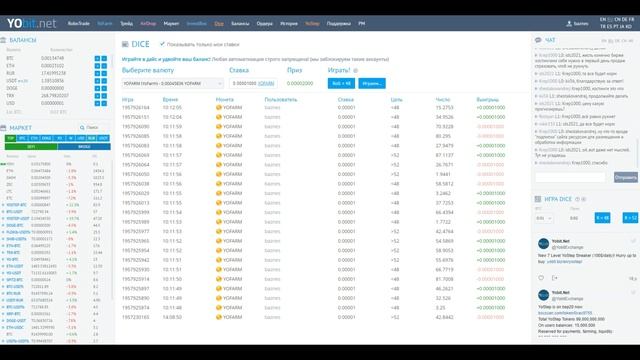Select the DOGE market tab
The width and height of the screenshot is (640, 360).
[x=46, y=138]
